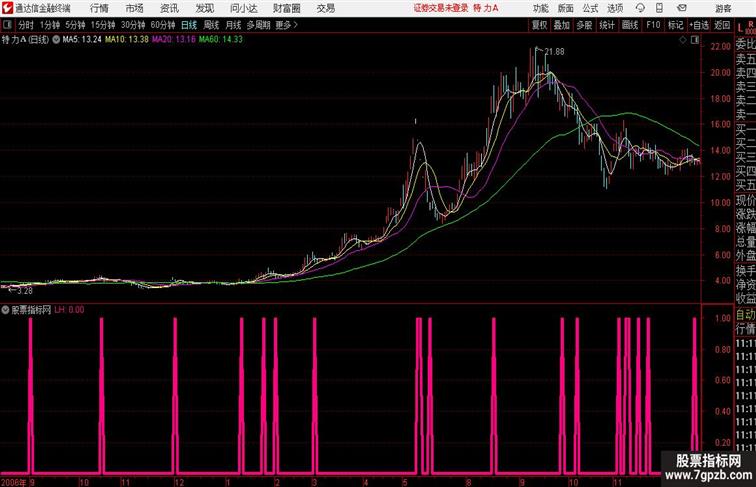756x487 pixels.
Task: Open the 问小达 menu
Action: click(244, 8)
